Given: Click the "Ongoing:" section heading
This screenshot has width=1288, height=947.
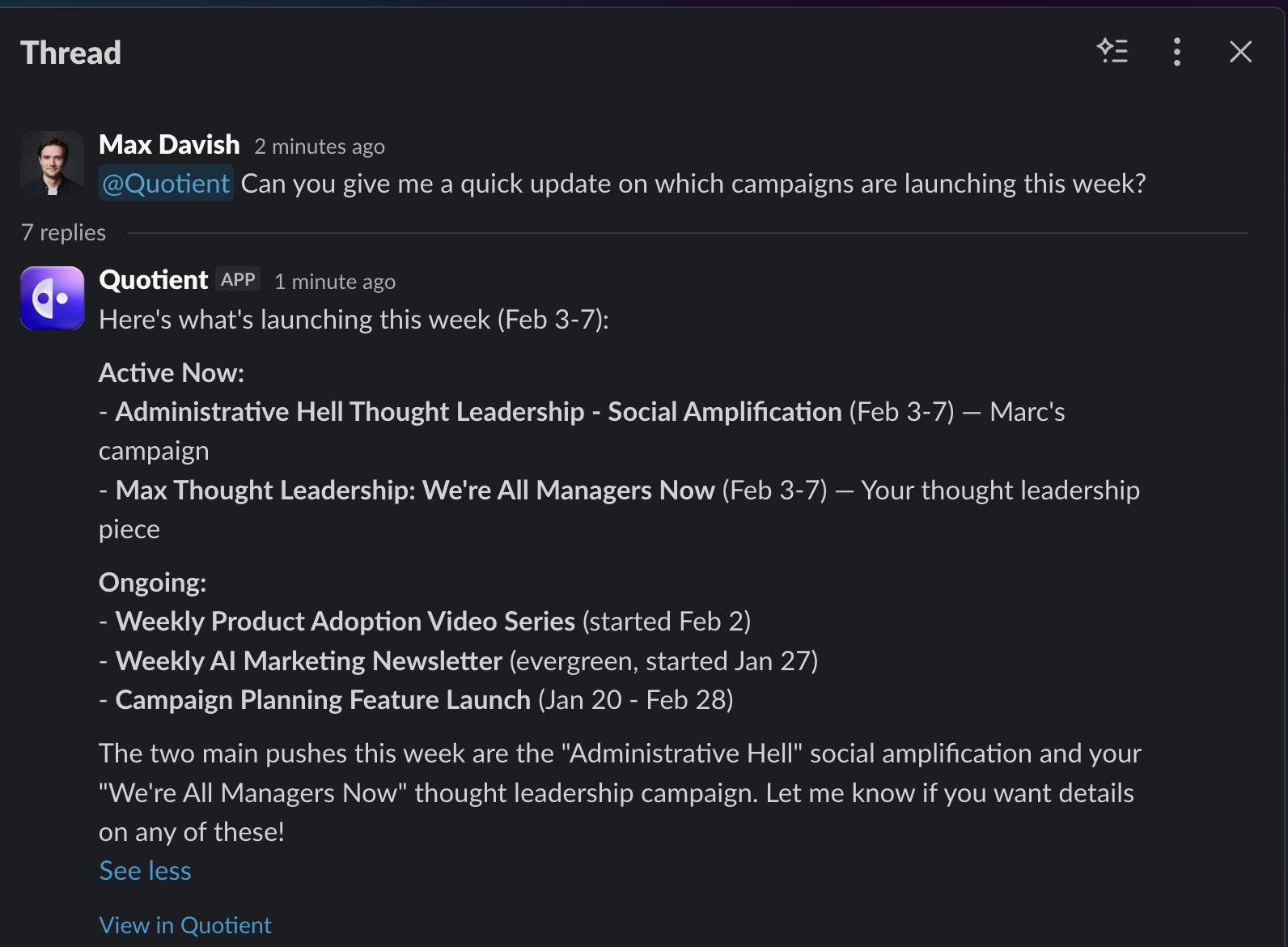Looking at the screenshot, I should [152, 583].
